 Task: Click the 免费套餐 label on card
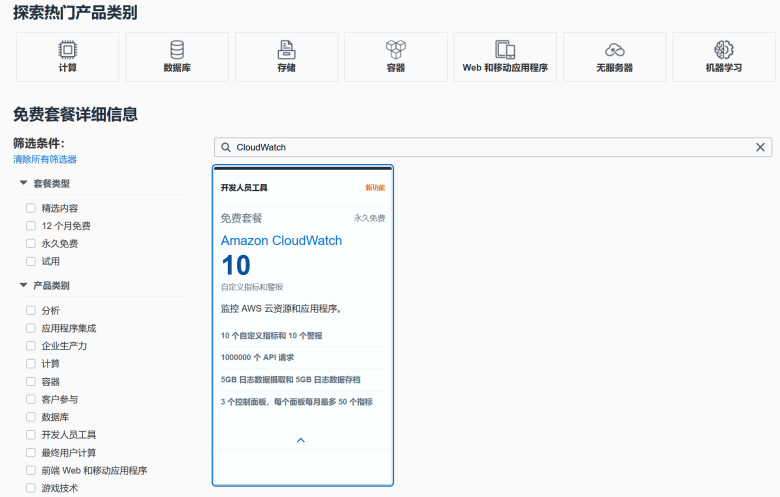(241, 218)
